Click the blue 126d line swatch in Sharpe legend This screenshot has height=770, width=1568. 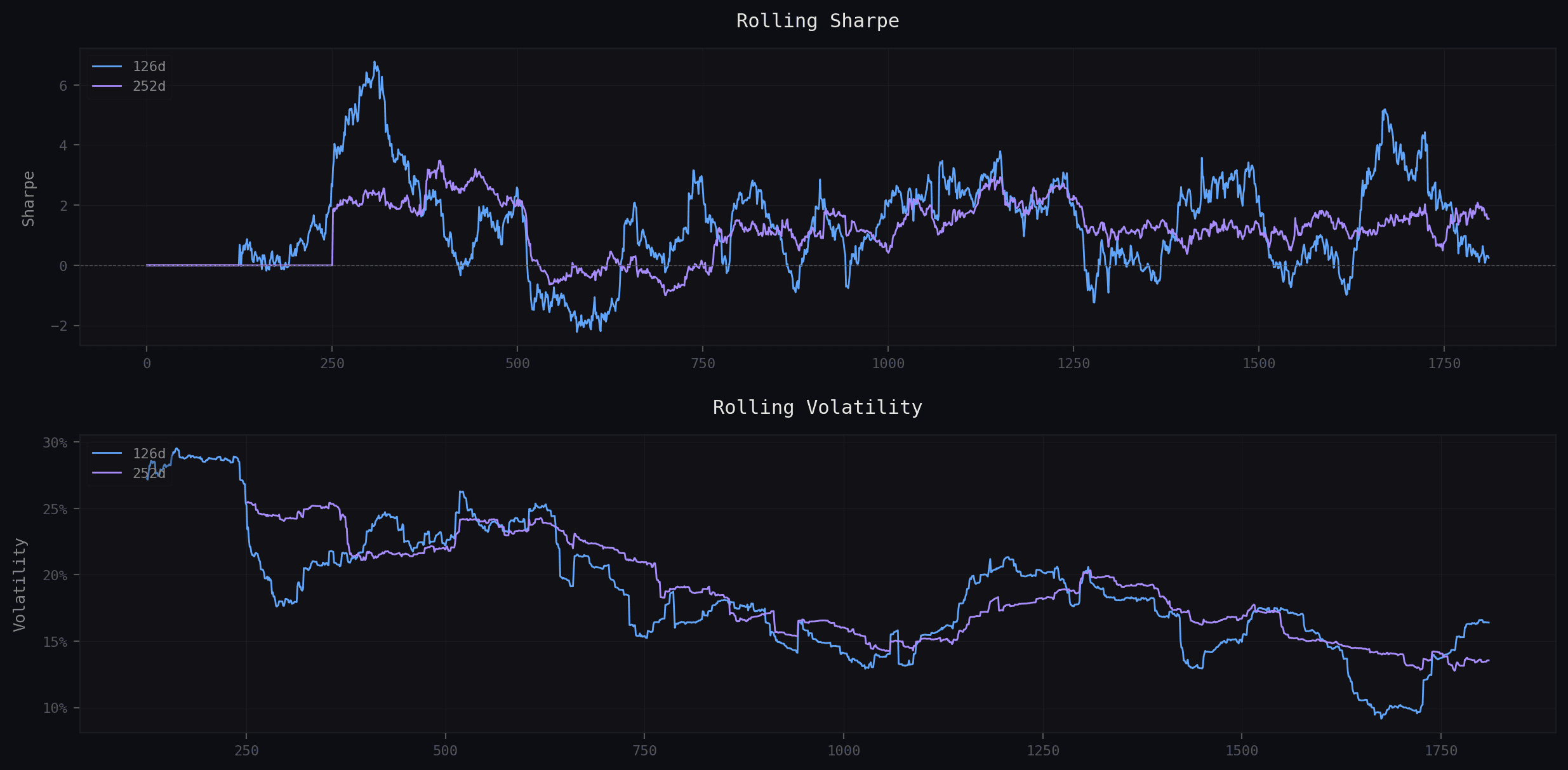point(107,67)
